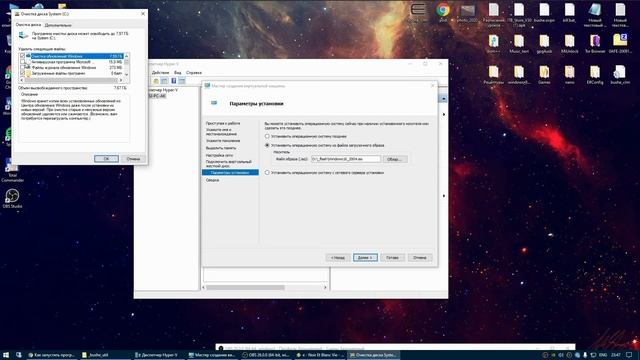640x360 pixels.
Task: Select Диспетчер Hyper-V root tree node
Action: pyautogui.click(x=164, y=90)
